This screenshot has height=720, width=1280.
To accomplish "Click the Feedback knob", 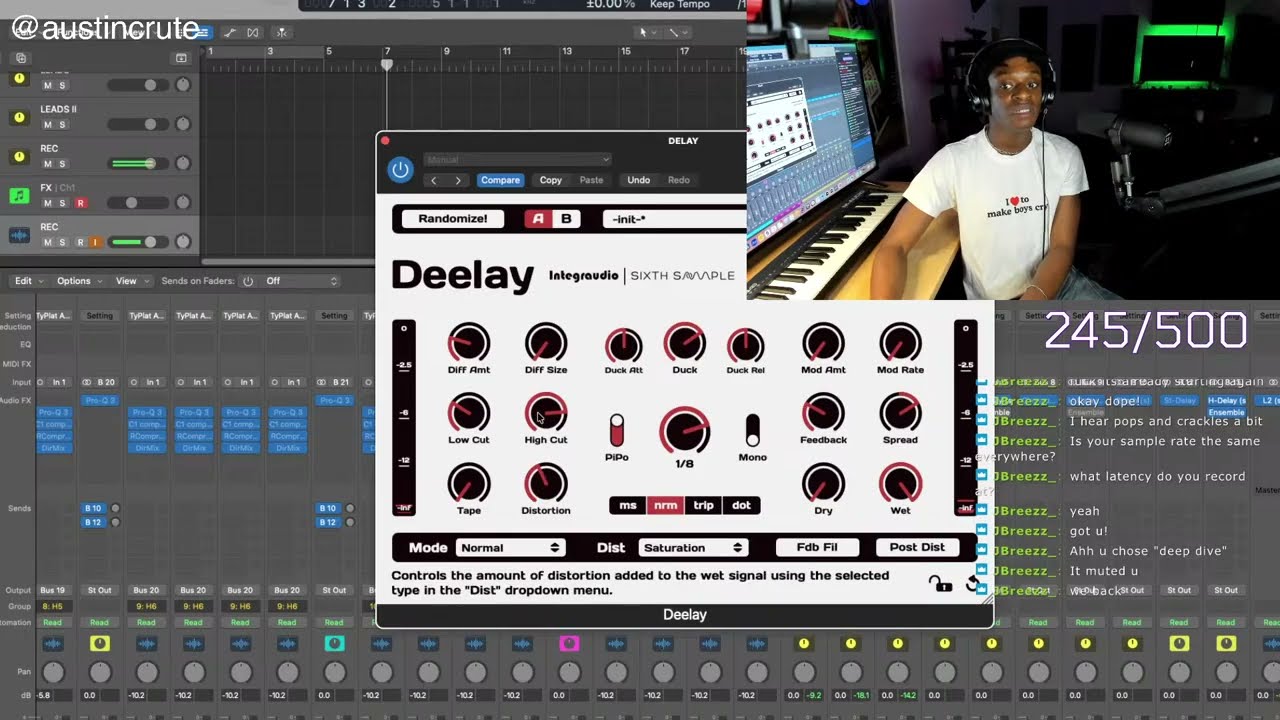I will pos(823,413).
